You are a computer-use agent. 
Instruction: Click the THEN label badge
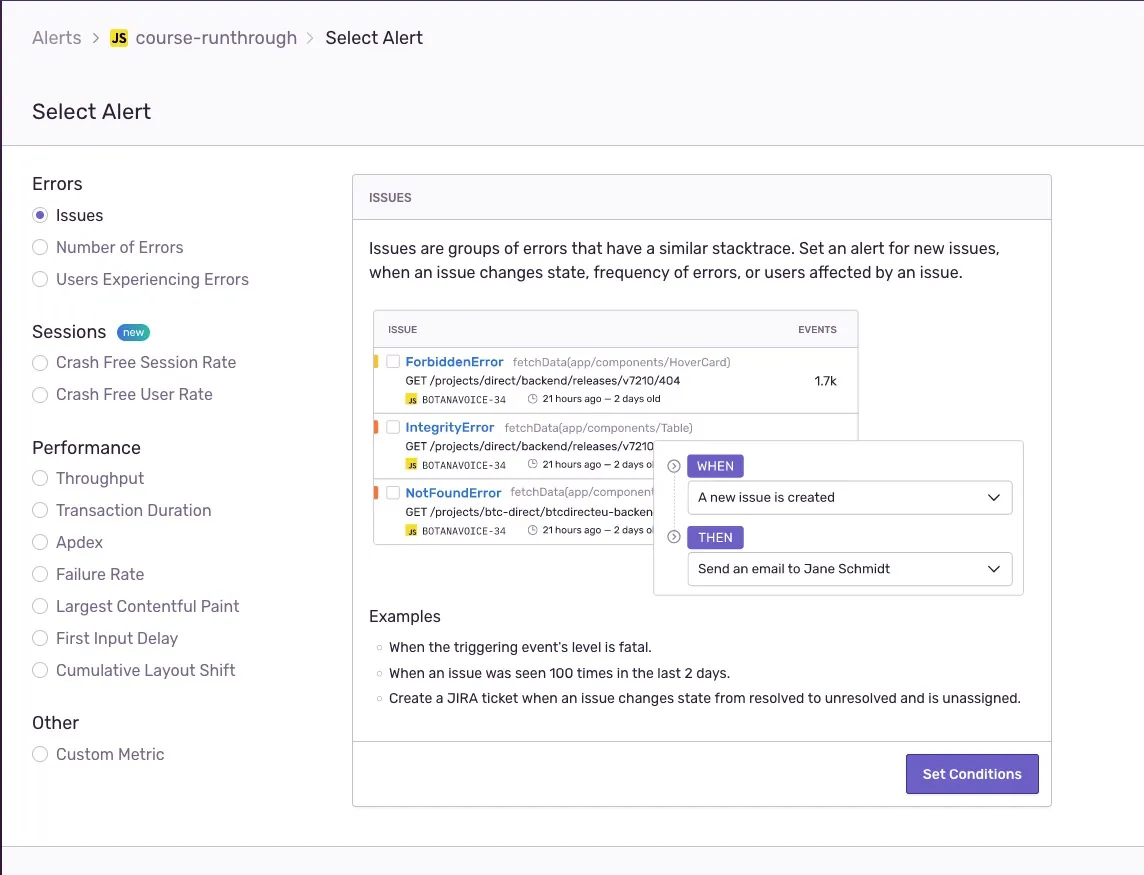coord(715,538)
